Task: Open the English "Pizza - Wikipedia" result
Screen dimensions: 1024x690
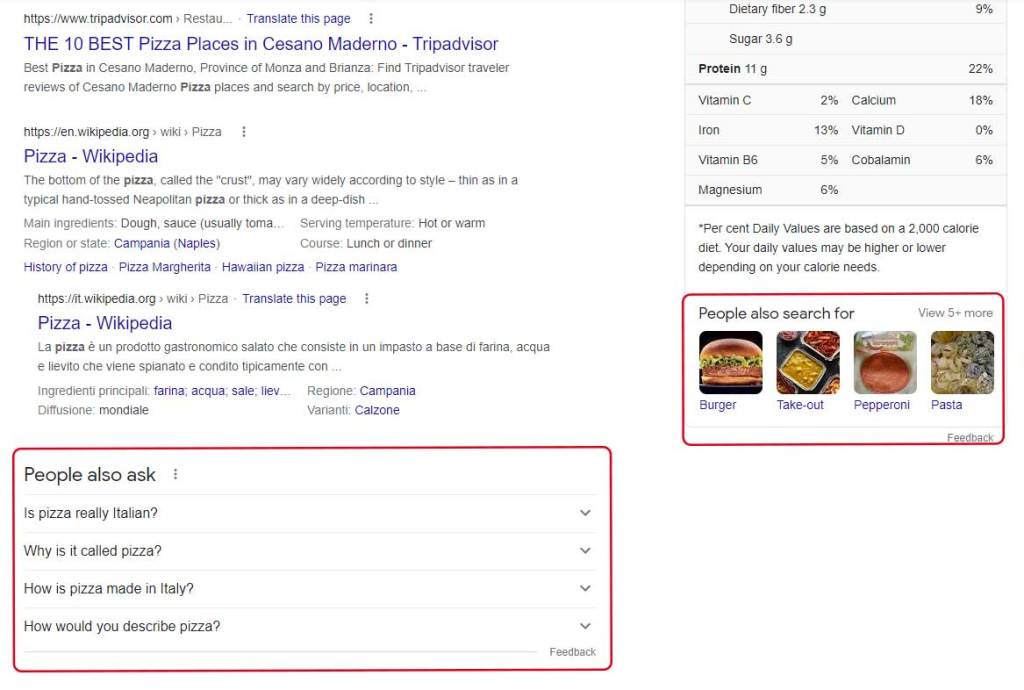Action: (x=91, y=156)
